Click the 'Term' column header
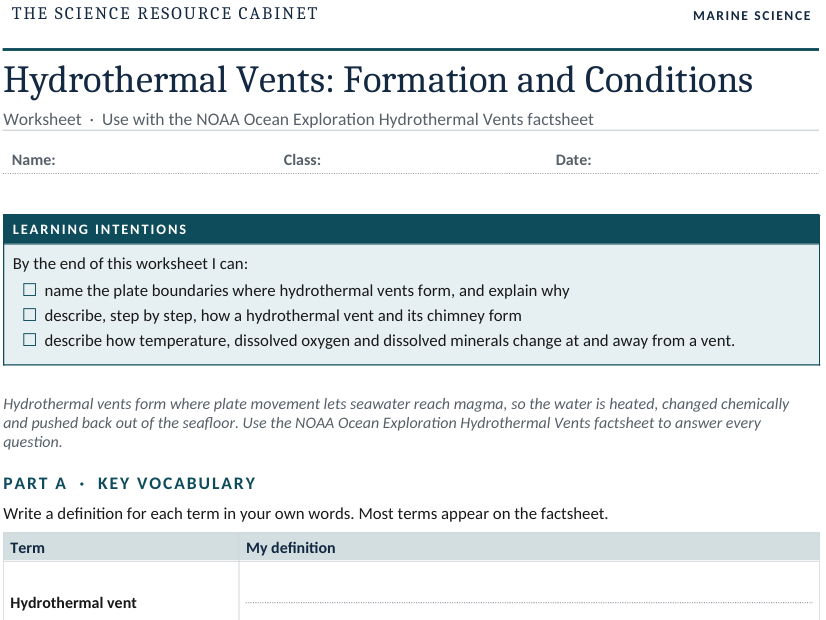This screenshot has width=826, height=620. pyautogui.click(x=27, y=548)
